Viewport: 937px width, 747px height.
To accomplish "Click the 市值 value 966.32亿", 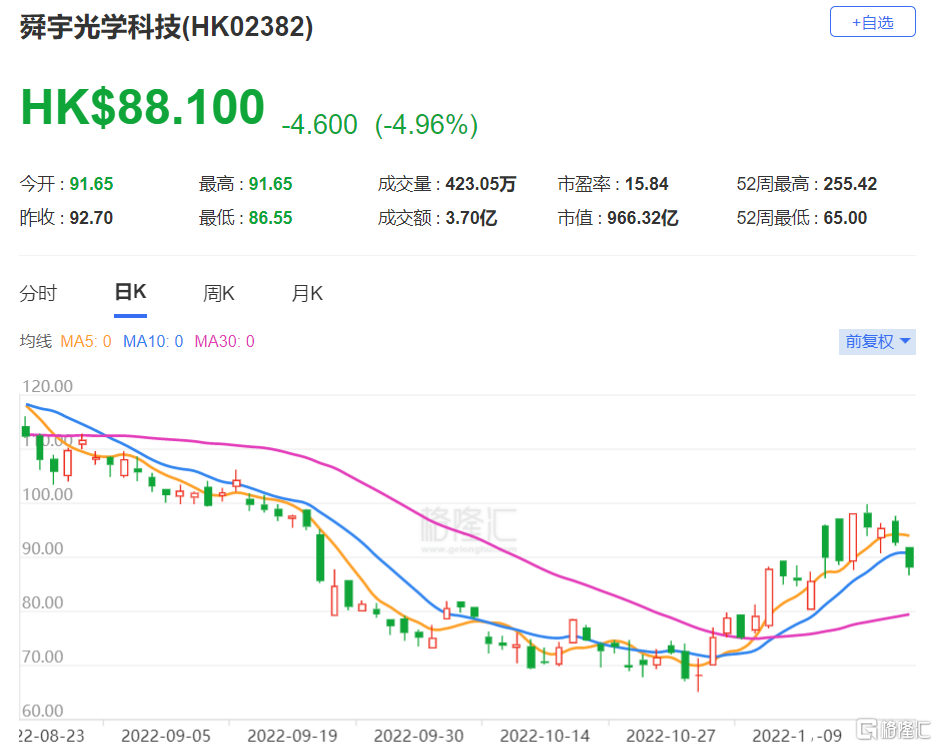I will tap(643, 218).
